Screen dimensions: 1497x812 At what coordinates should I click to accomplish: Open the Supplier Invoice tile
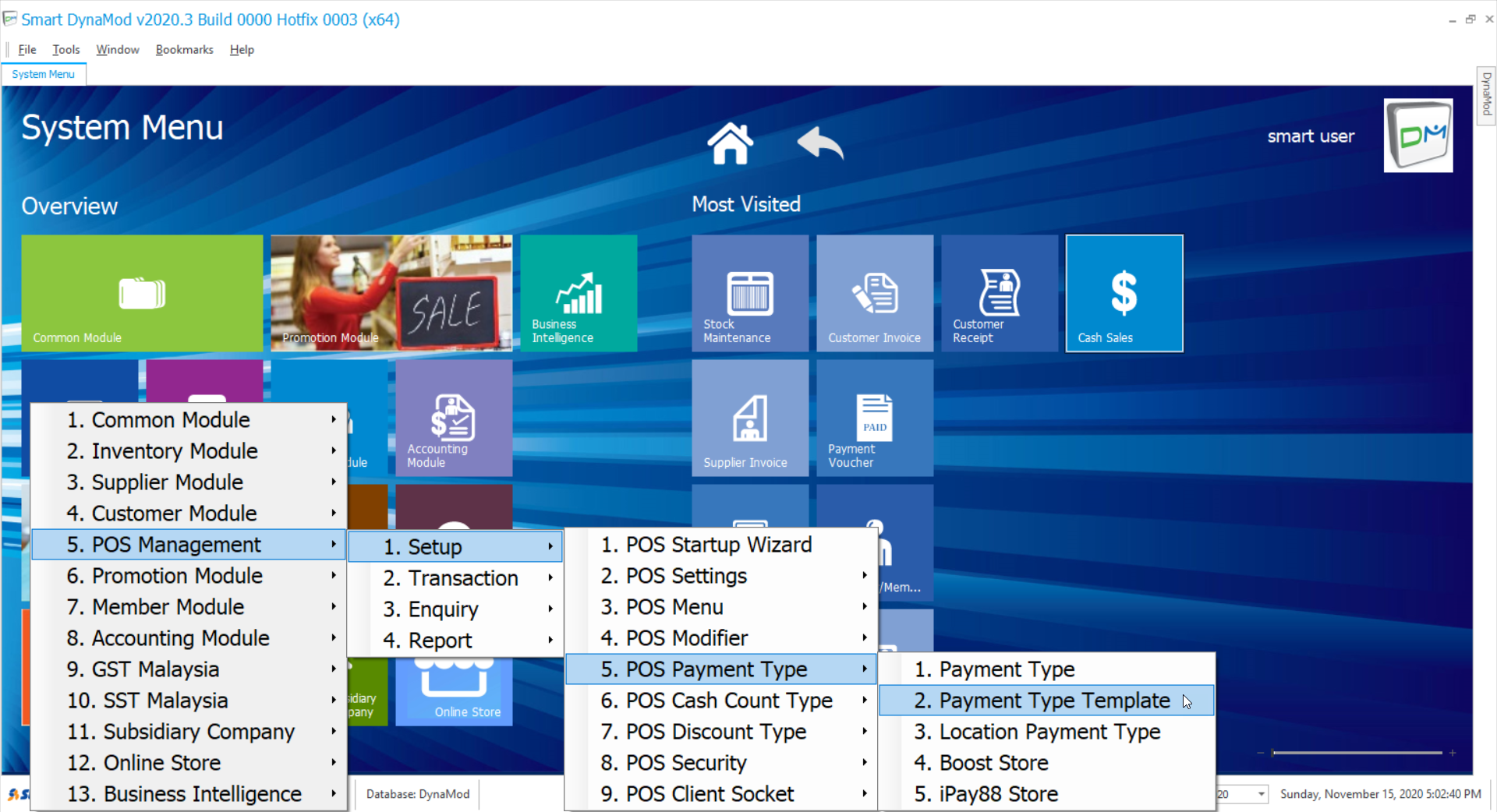pyautogui.click(x=750, y=418)
